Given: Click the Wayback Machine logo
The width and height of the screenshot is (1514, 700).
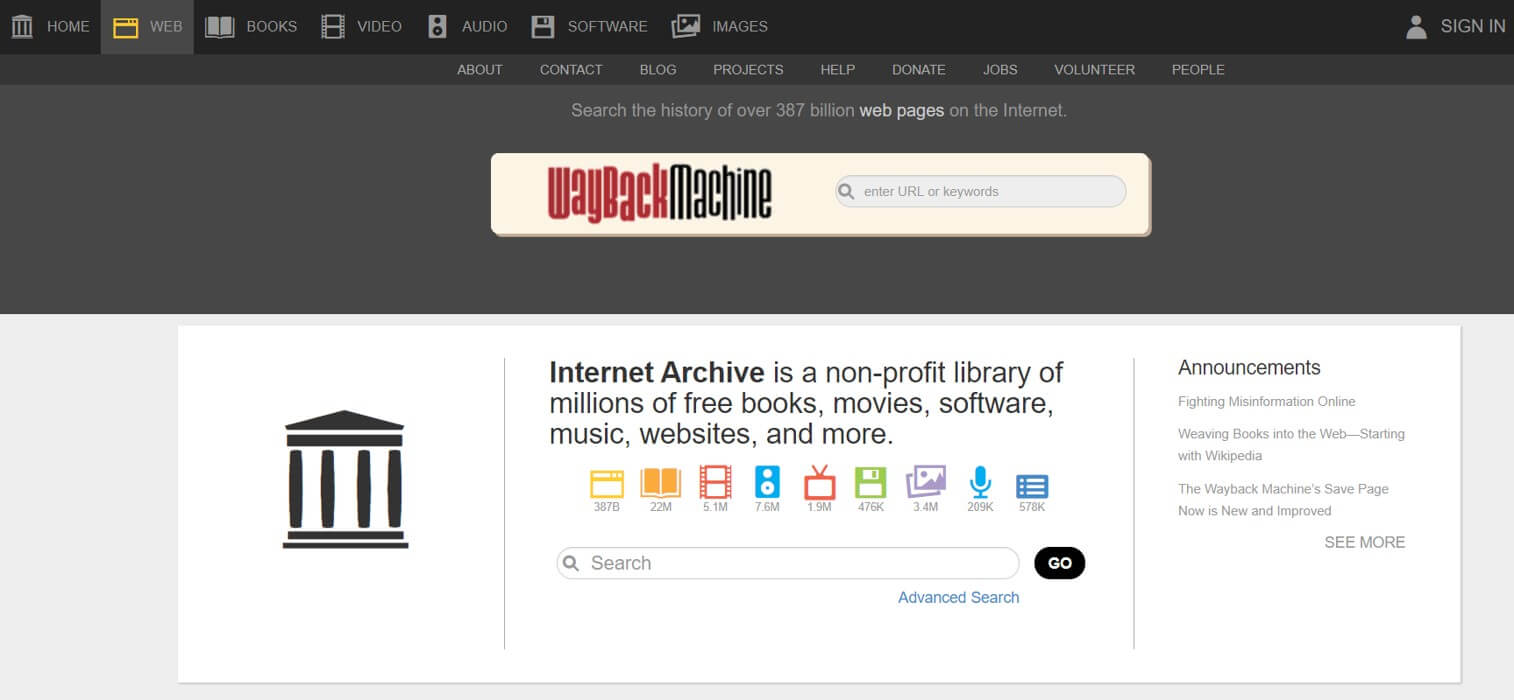Looking at the screenshot, I should [660, 192].
